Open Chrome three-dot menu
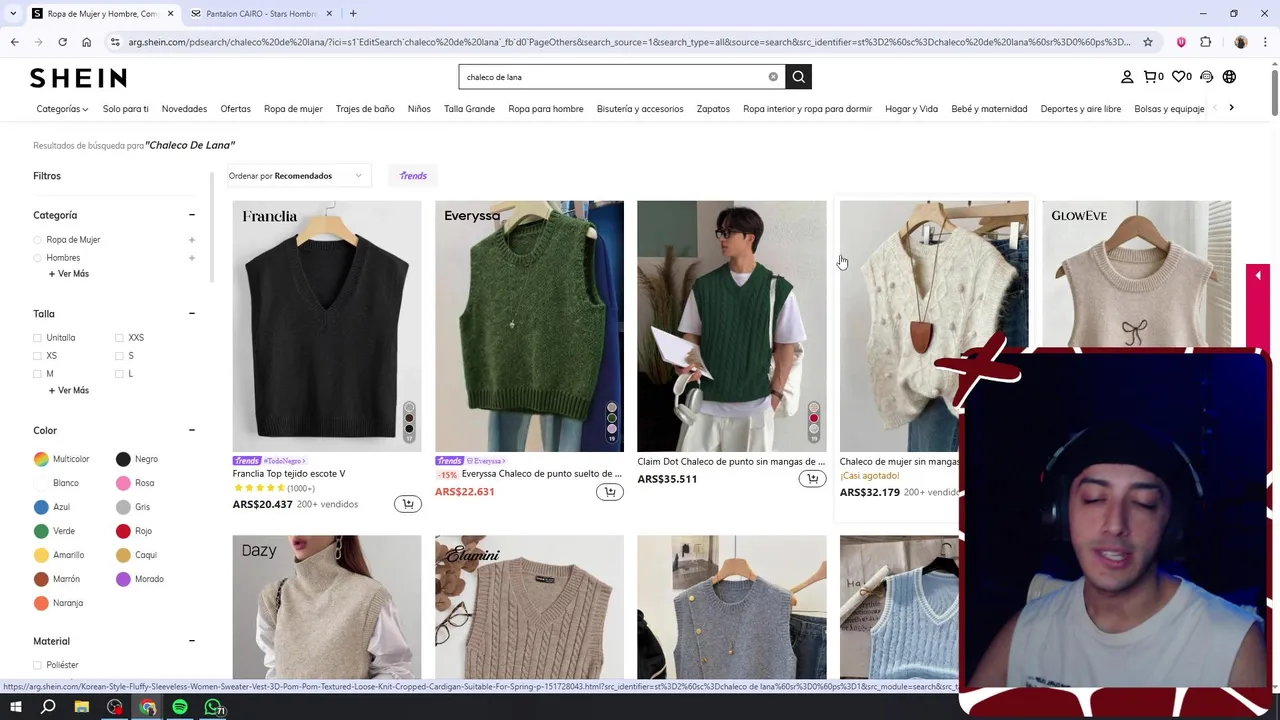 (1265, 42)
